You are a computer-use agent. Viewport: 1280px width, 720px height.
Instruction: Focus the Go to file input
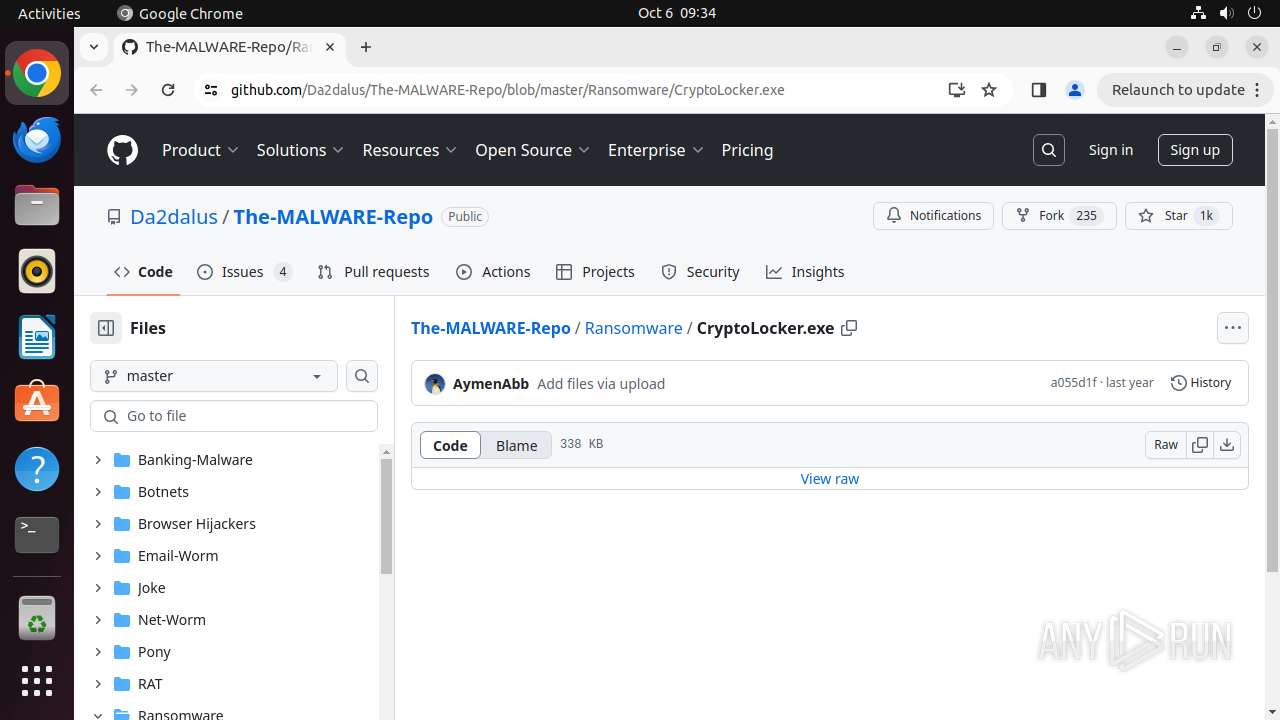pos(234,416)
